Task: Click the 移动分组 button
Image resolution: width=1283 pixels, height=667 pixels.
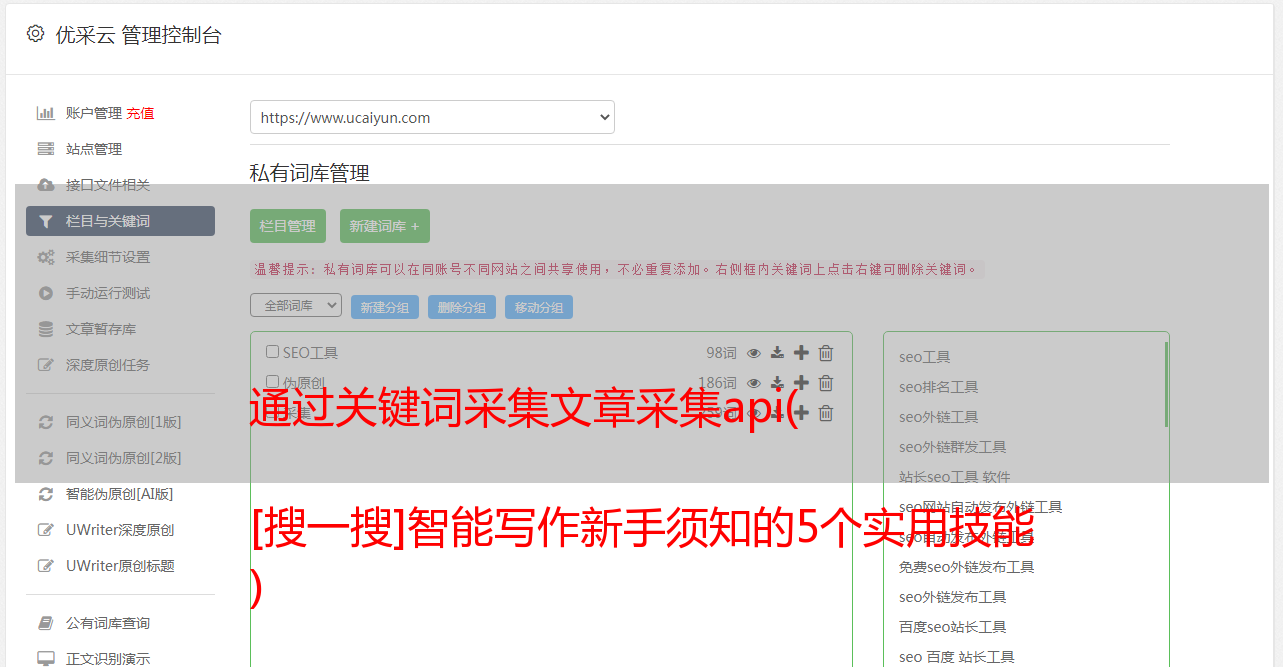Action: [x=539, y=307]
